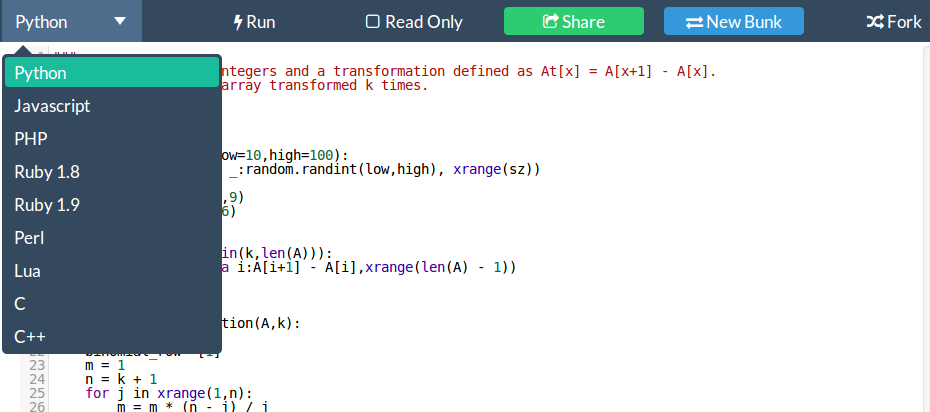Screen dimensions: 930x412
Task: Click the code line 'm = 1'
Action: [x=105, y=365]
